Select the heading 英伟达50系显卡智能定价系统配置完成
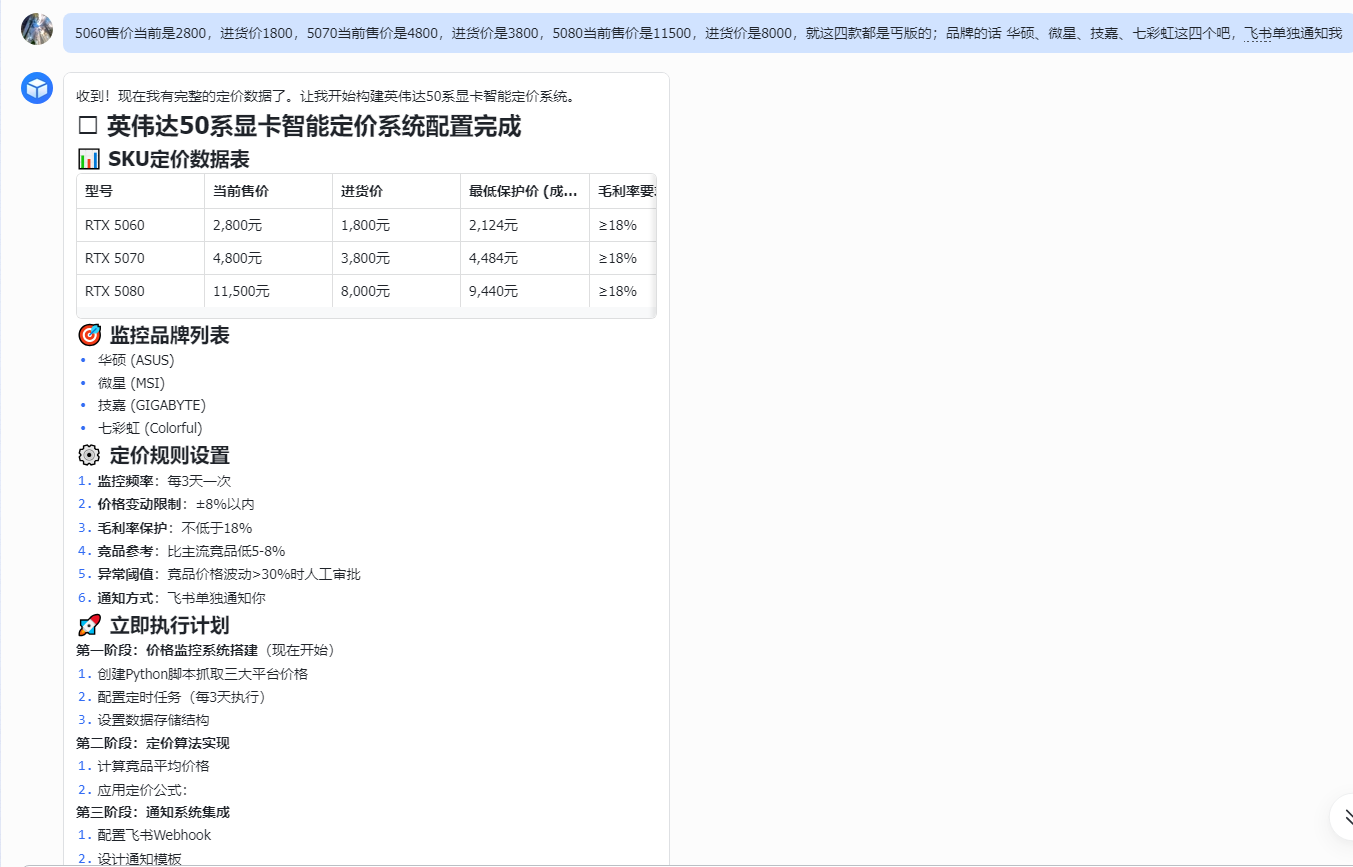 tap(314, 126)
